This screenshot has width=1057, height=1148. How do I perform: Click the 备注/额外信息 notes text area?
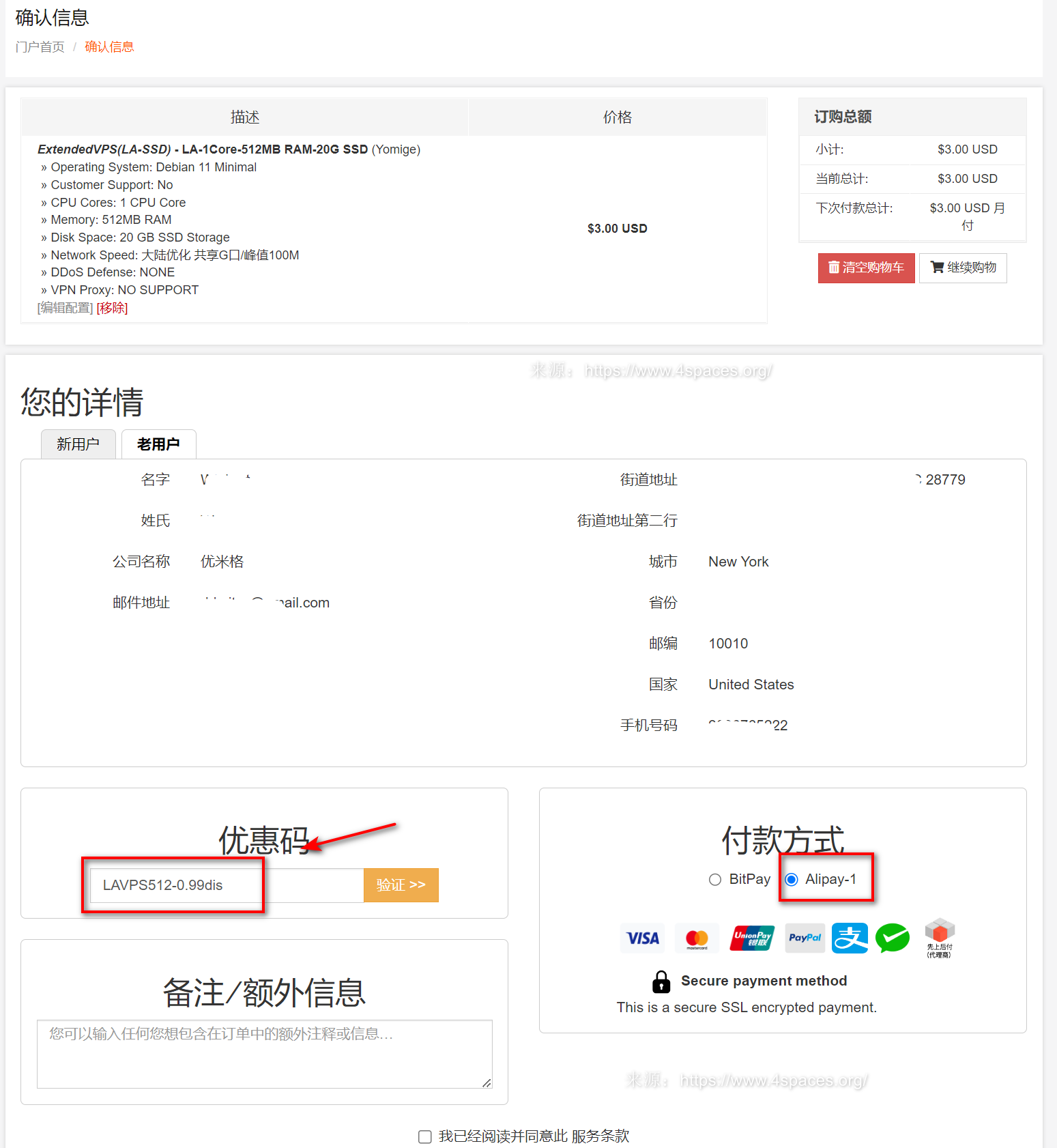[264, 1054]
